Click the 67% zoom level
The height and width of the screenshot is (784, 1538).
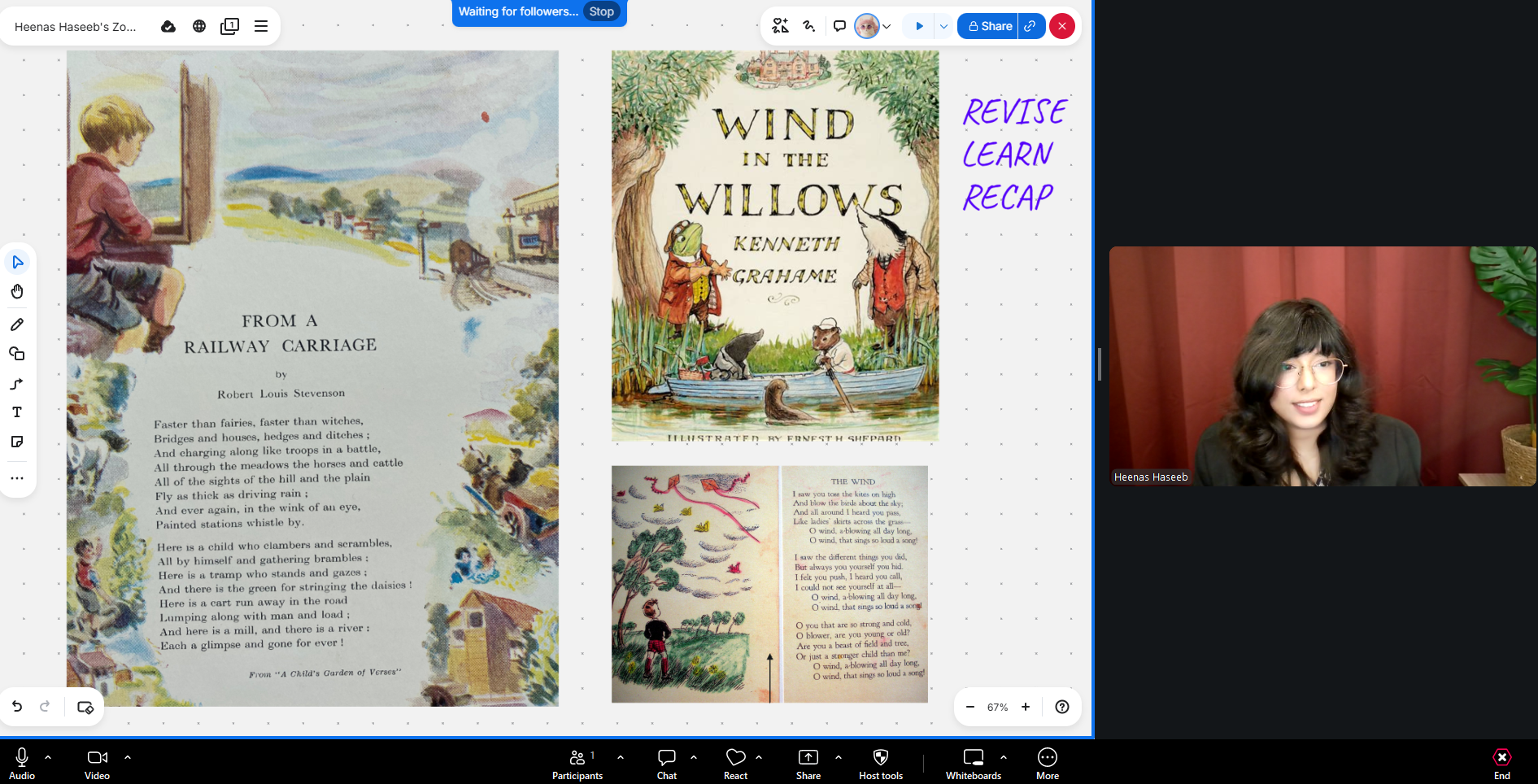point(997,708)
